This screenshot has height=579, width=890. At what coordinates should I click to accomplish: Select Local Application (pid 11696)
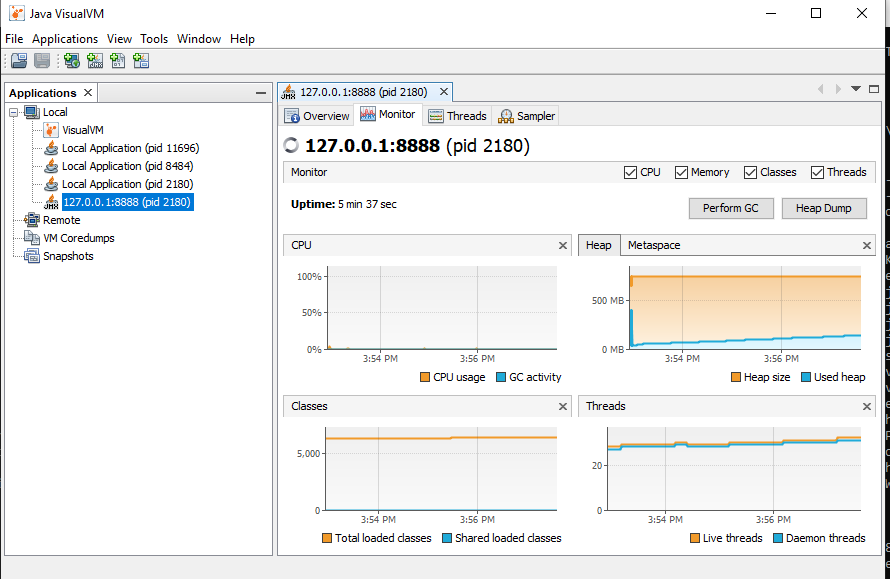coord(131,148)
